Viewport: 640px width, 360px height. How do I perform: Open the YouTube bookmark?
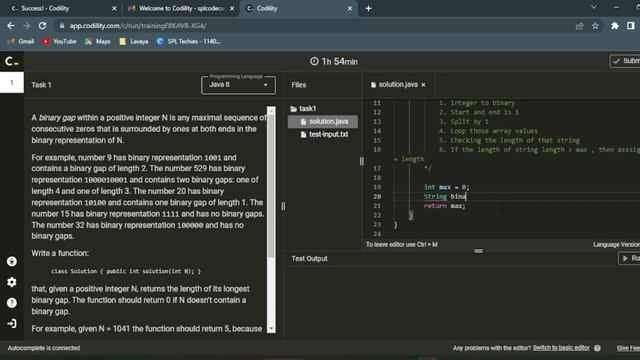60,41
